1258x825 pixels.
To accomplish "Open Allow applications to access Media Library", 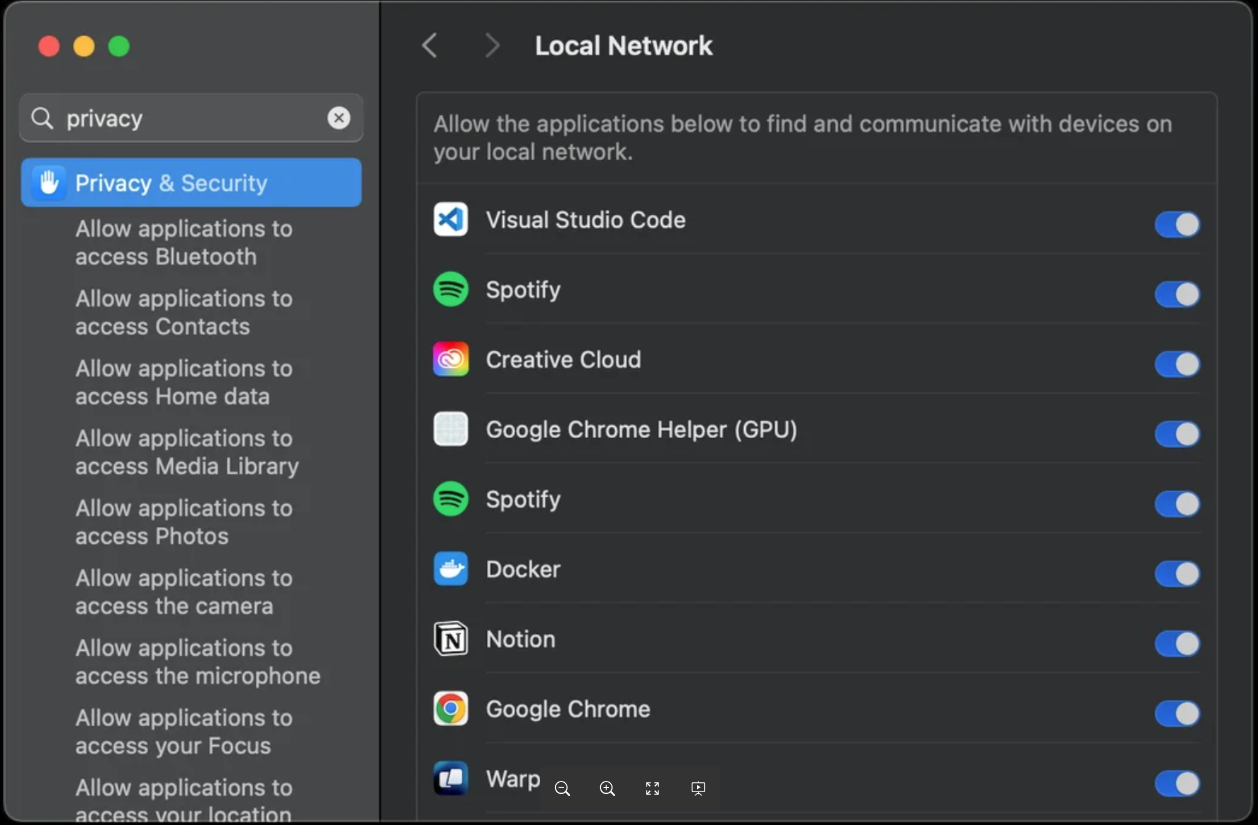I will (187, 453).
